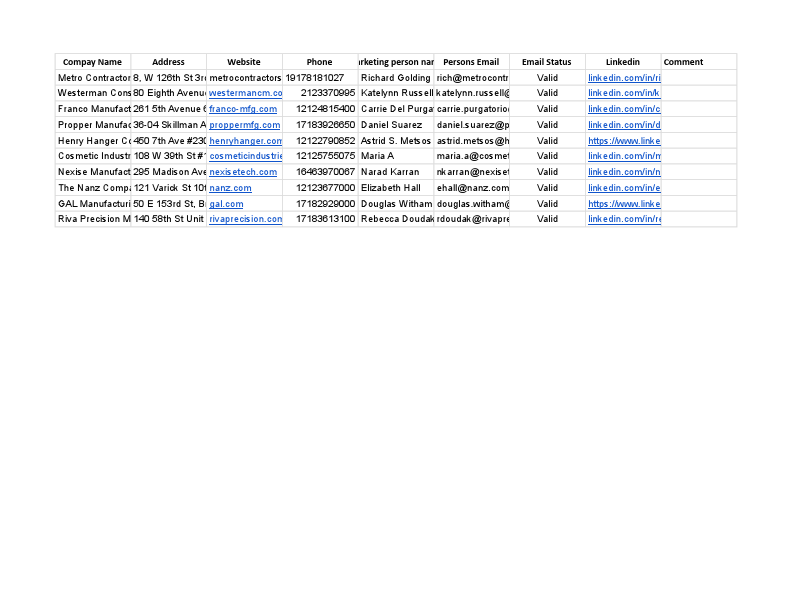The width and height of the screenshot is (792, 612).
Task: Select the 'Richard Golding' name cell
Action: coord(396,78)
